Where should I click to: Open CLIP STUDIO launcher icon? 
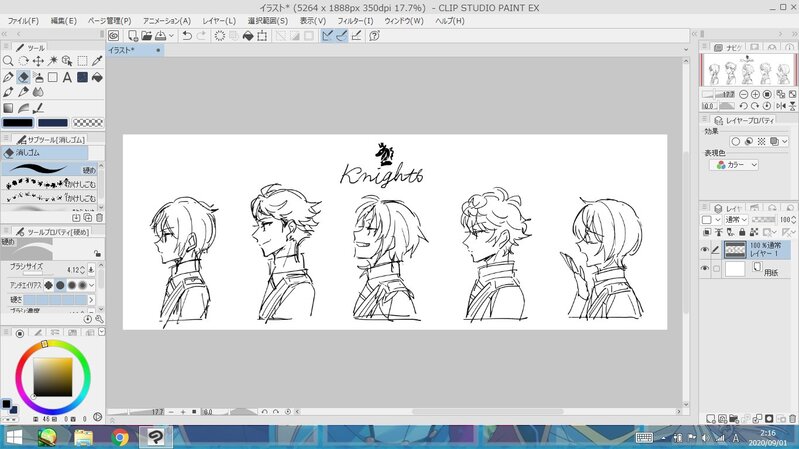tap(114, 36)
